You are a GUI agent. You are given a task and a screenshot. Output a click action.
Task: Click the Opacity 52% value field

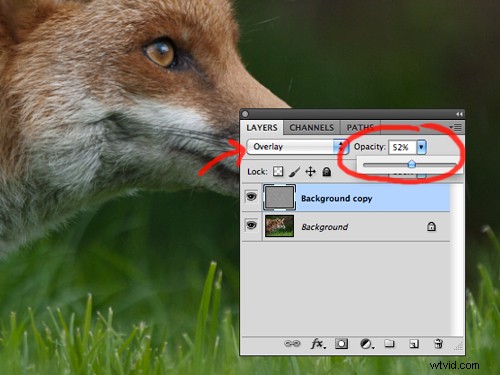point(402,147)
